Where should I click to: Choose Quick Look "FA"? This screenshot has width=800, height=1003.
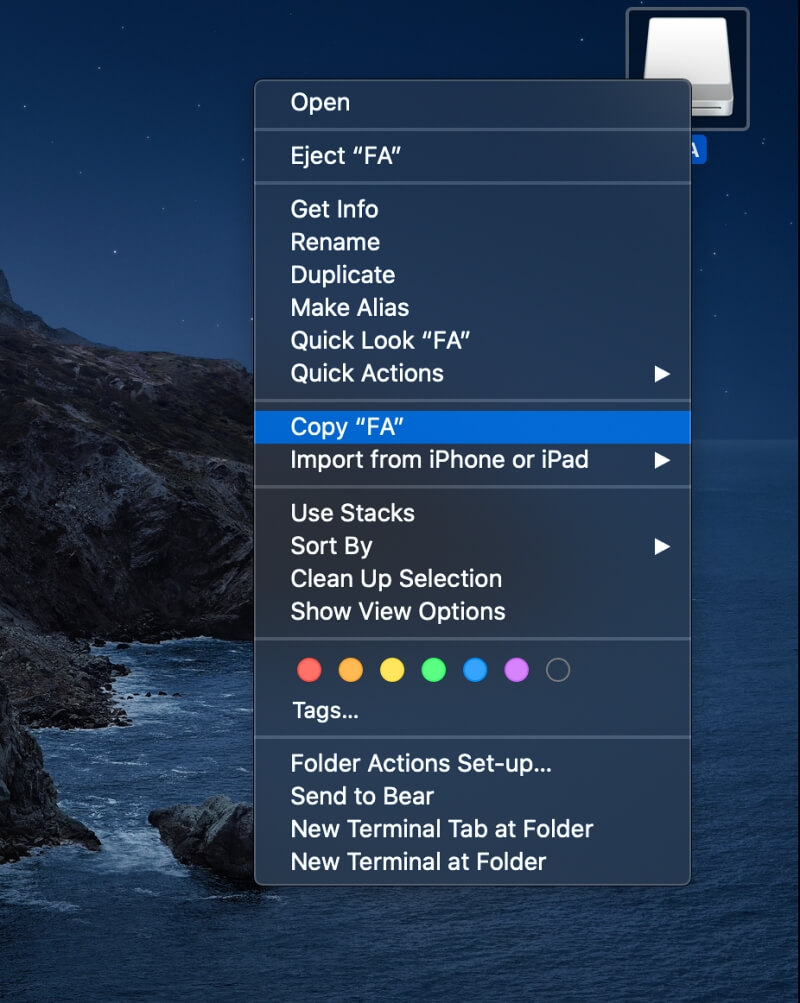[x=473, y=340]
